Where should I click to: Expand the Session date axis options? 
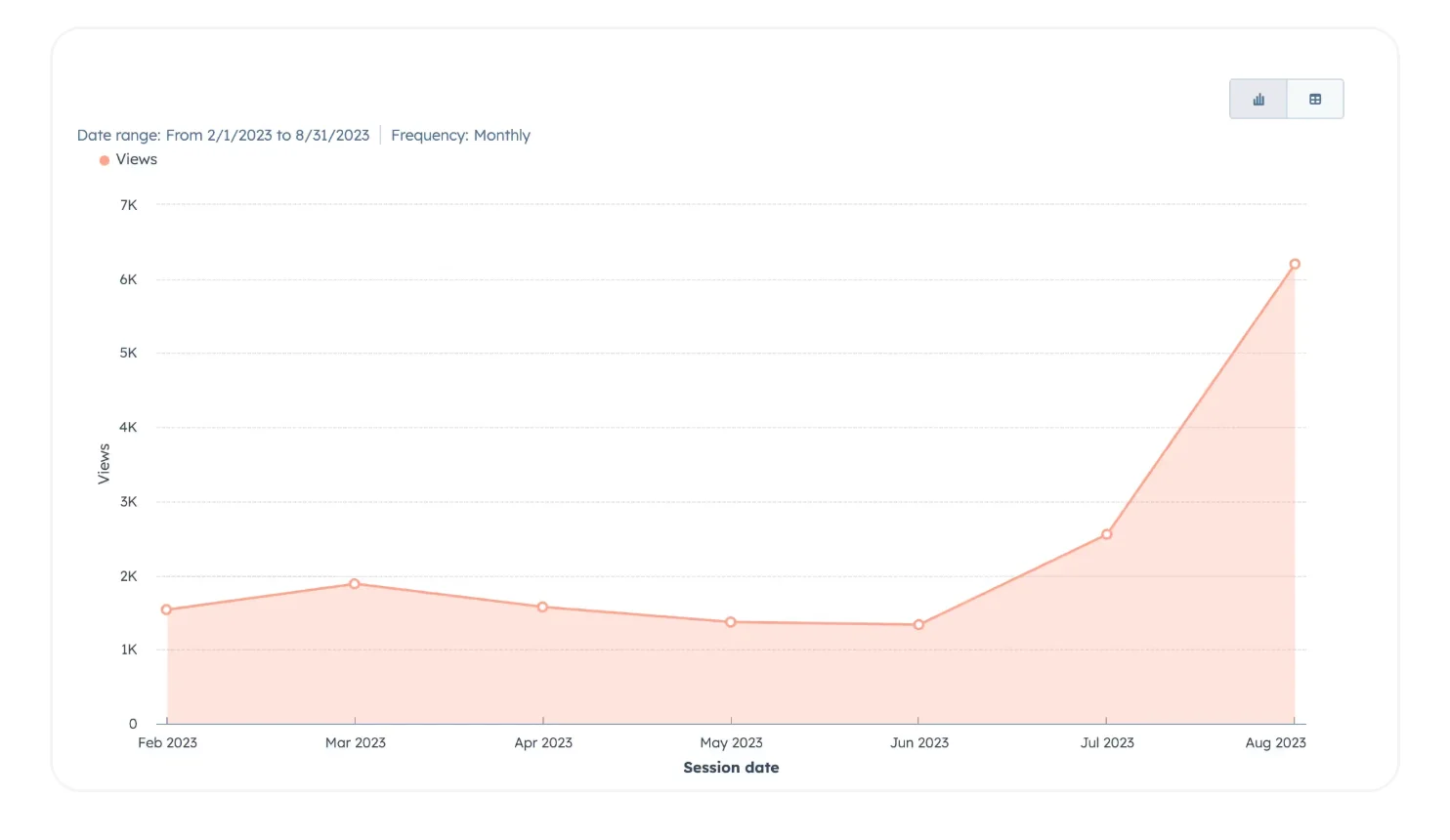click(x=731, y=768)
